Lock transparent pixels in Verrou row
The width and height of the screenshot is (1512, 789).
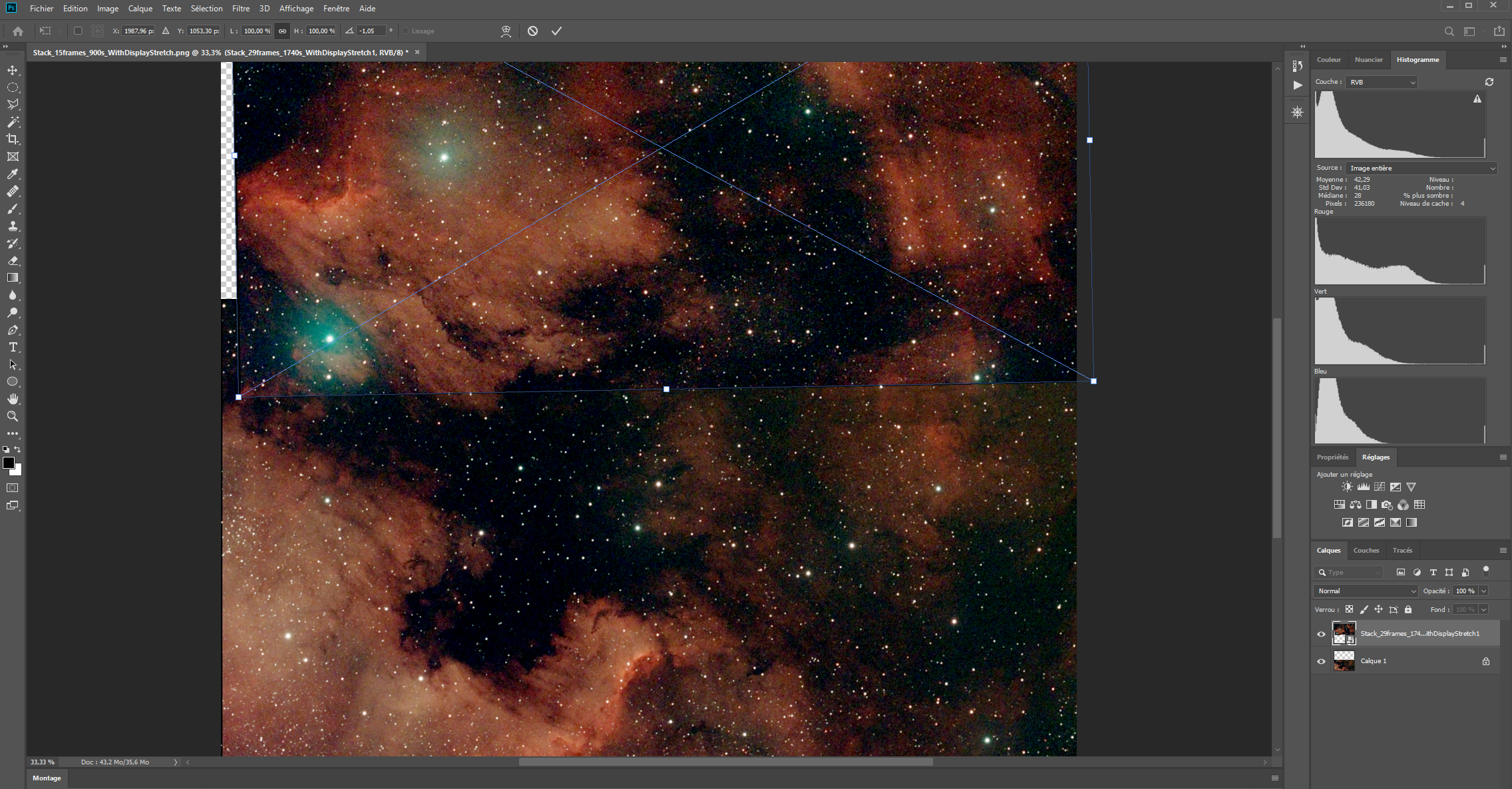click(1349, 609)
